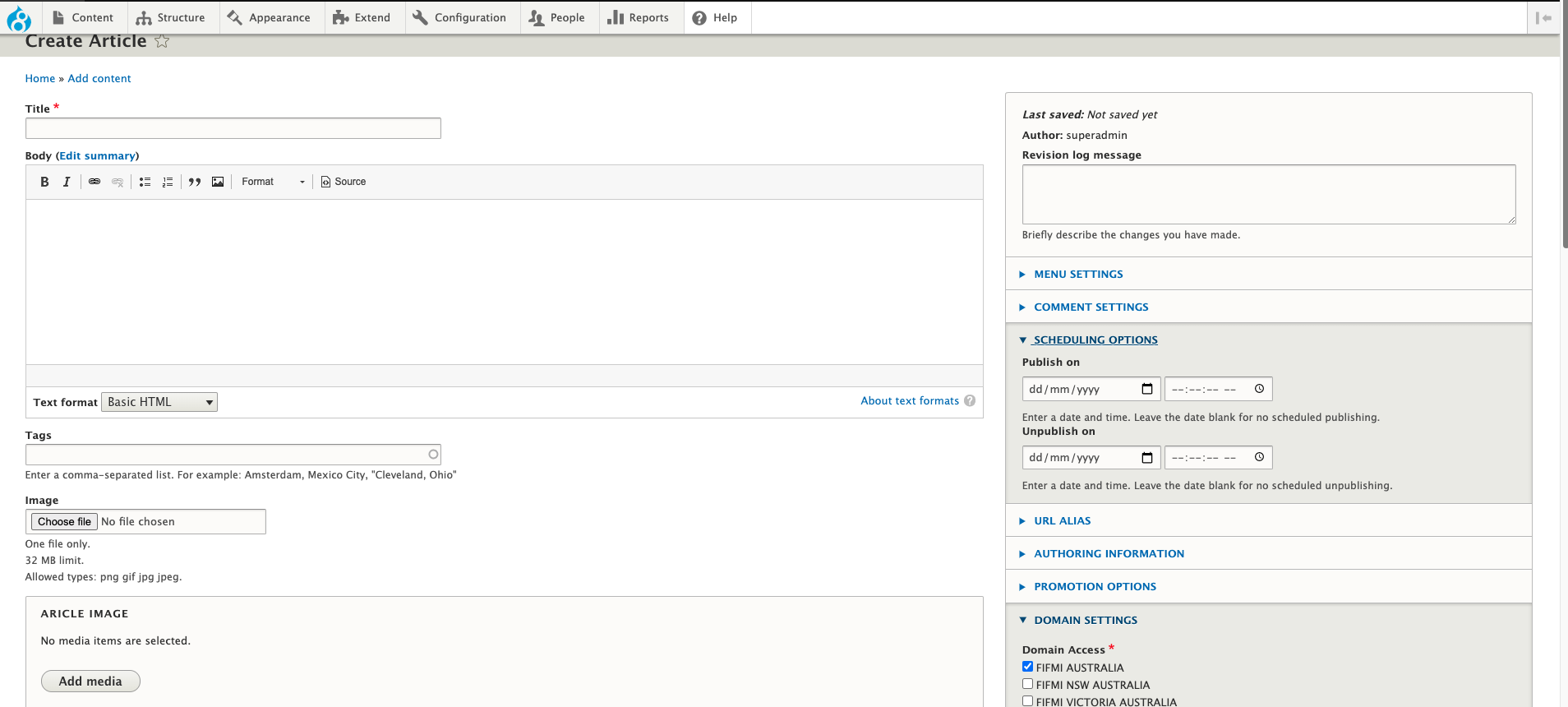
Task: Enable FIFMI NSW AUSTRALIA domain access
Action: click(1027, 684)
